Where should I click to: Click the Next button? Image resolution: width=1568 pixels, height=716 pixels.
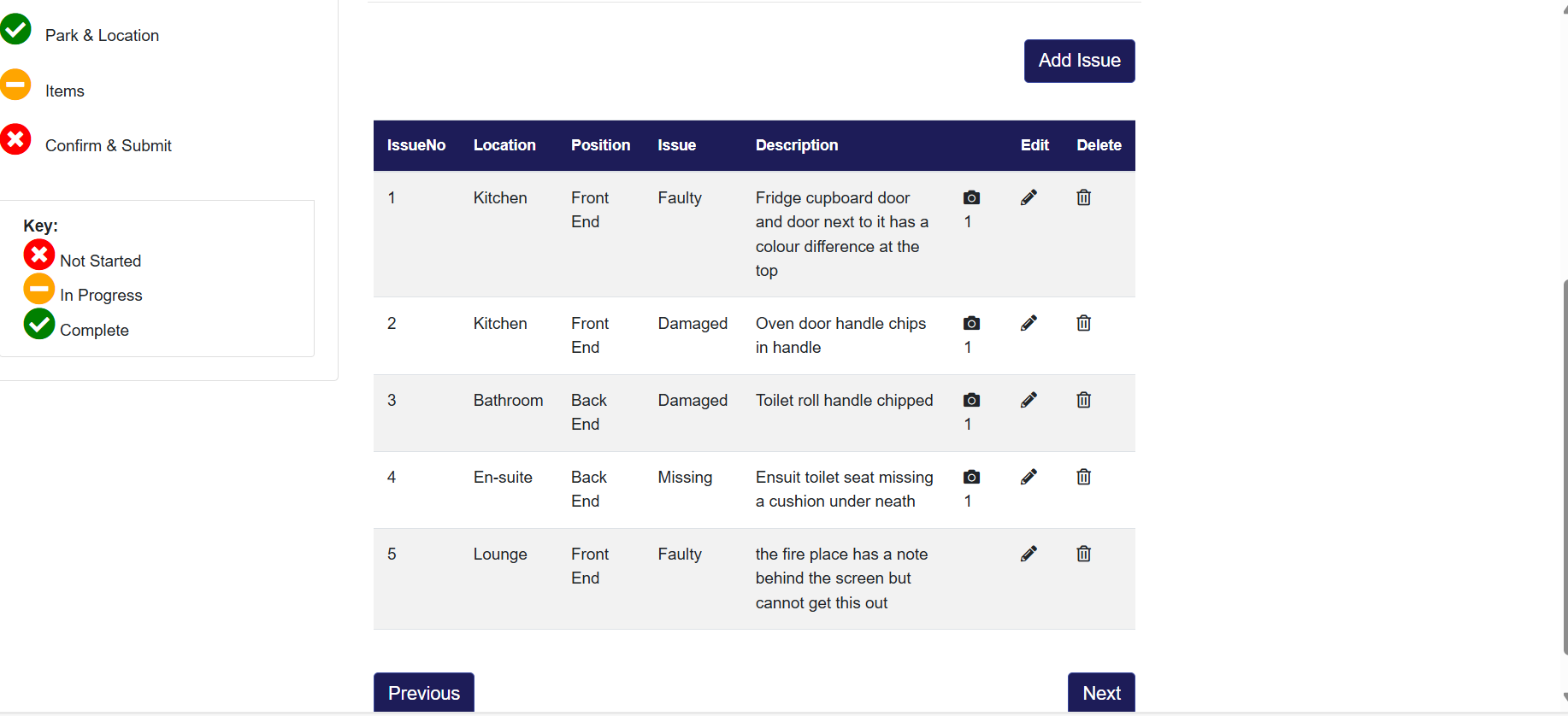coord(1100,692)
